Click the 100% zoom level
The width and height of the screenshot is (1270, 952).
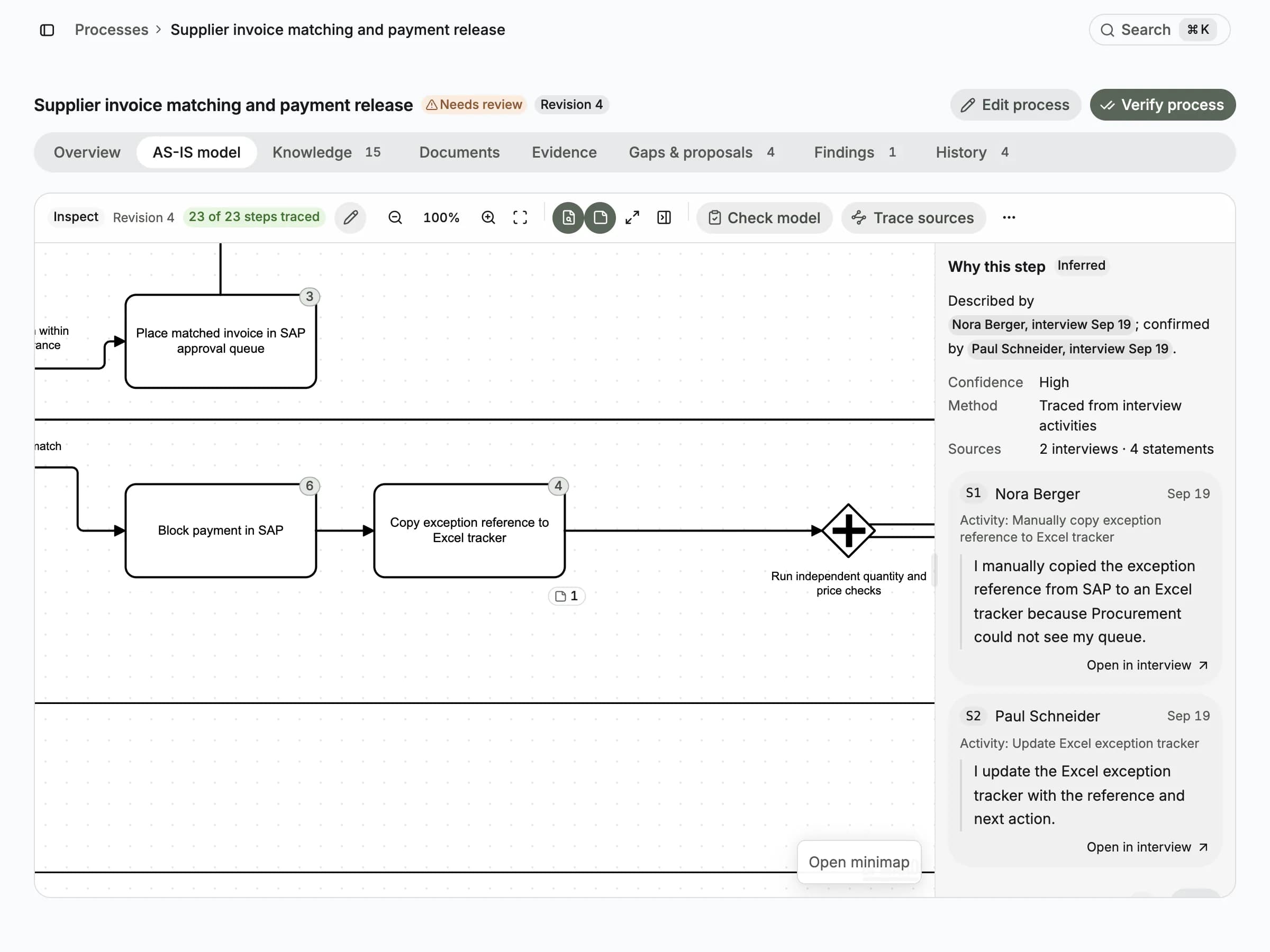pos(441,217)
